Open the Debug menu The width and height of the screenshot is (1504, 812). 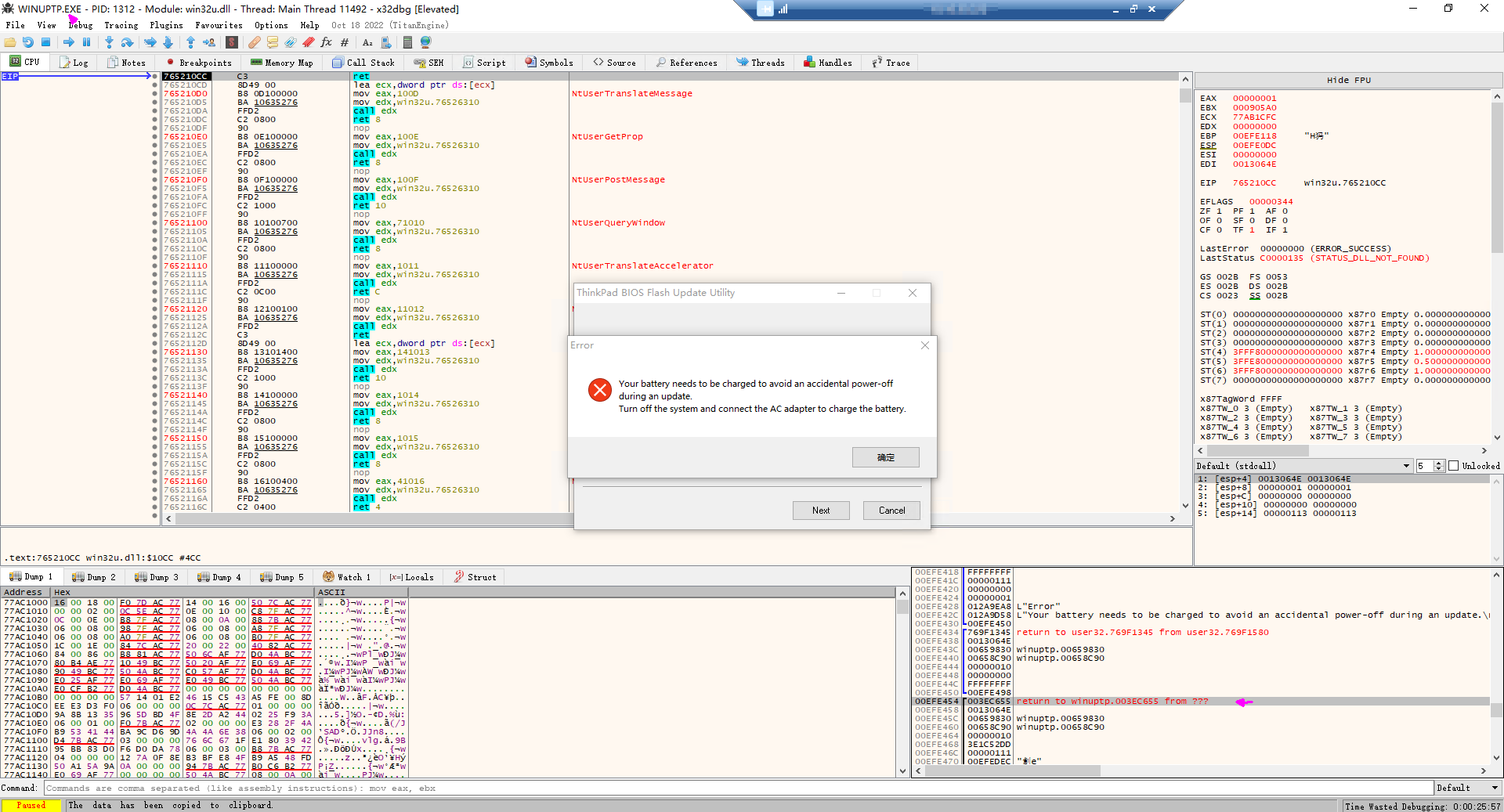81,25
